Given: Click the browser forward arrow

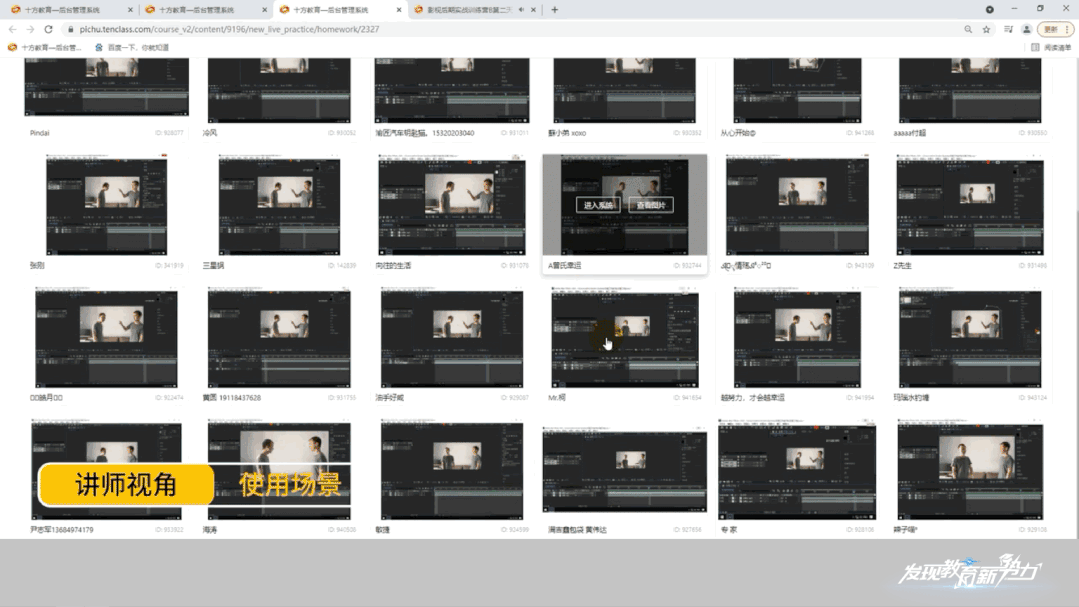Looking at the screenshot, I should pyautogui.click(x=30, y=30).
